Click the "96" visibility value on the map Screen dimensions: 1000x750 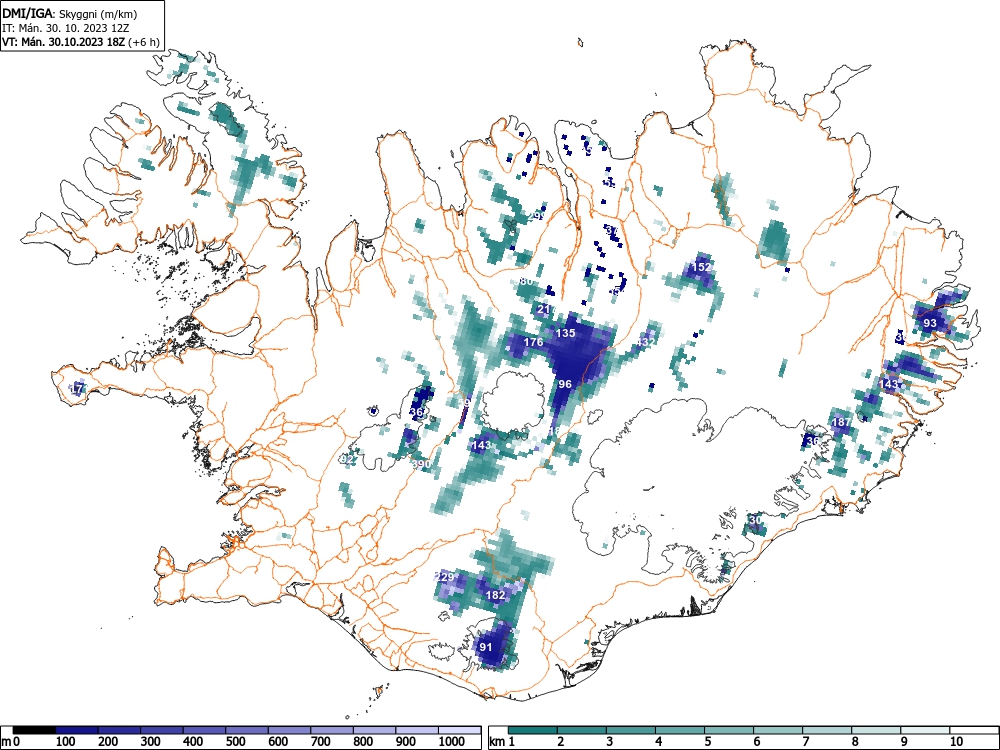(x=565, y=384)
